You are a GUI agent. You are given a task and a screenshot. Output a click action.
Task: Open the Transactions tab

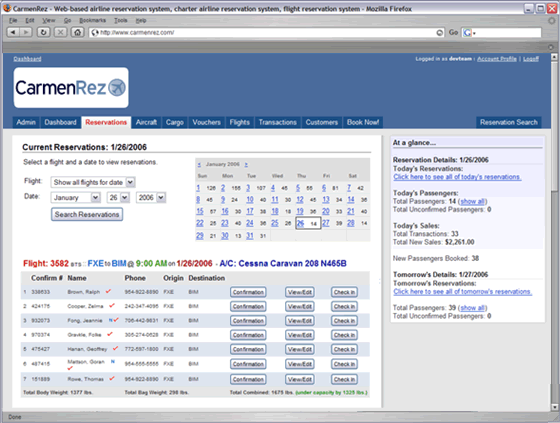[x=278, y=122]
